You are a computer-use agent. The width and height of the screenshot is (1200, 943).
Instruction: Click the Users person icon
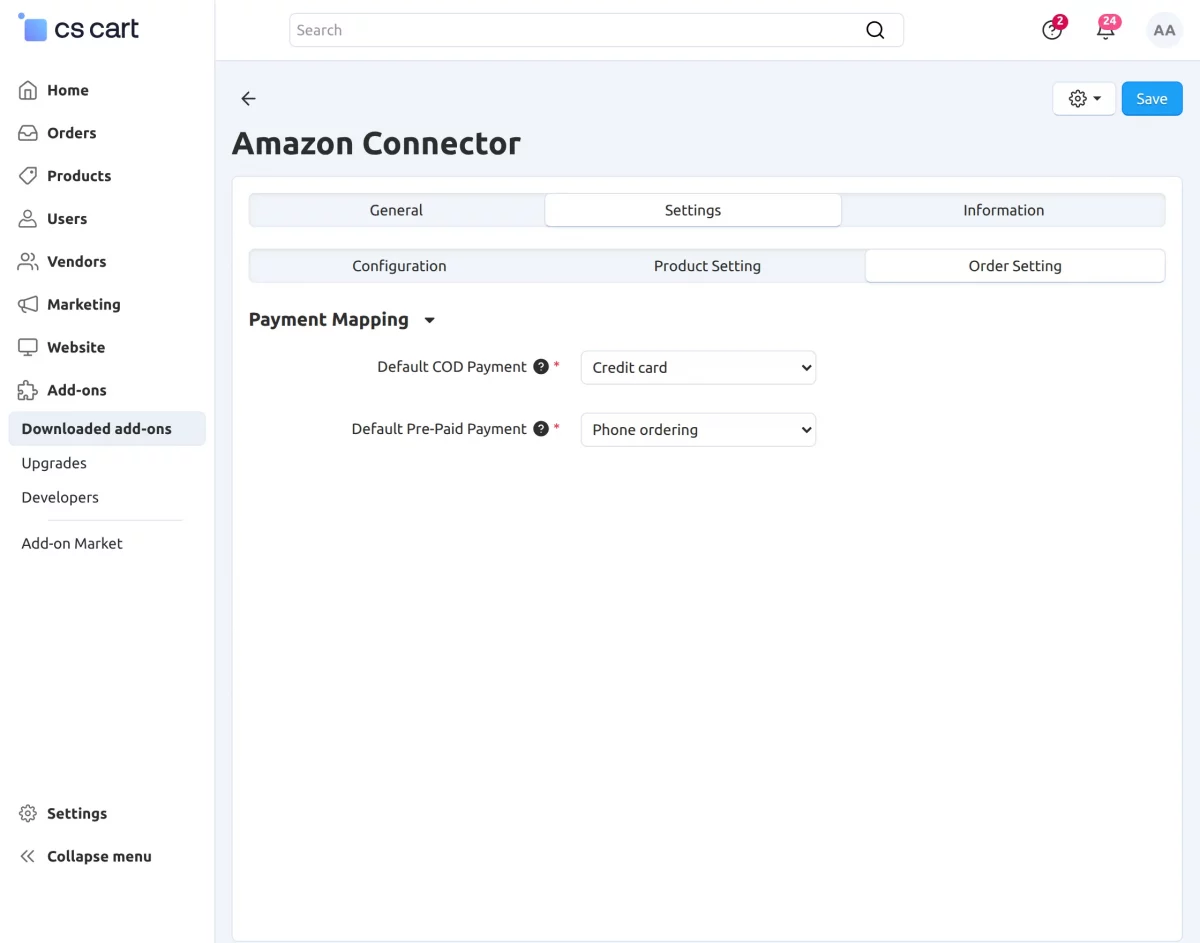[x=28, y=219]
